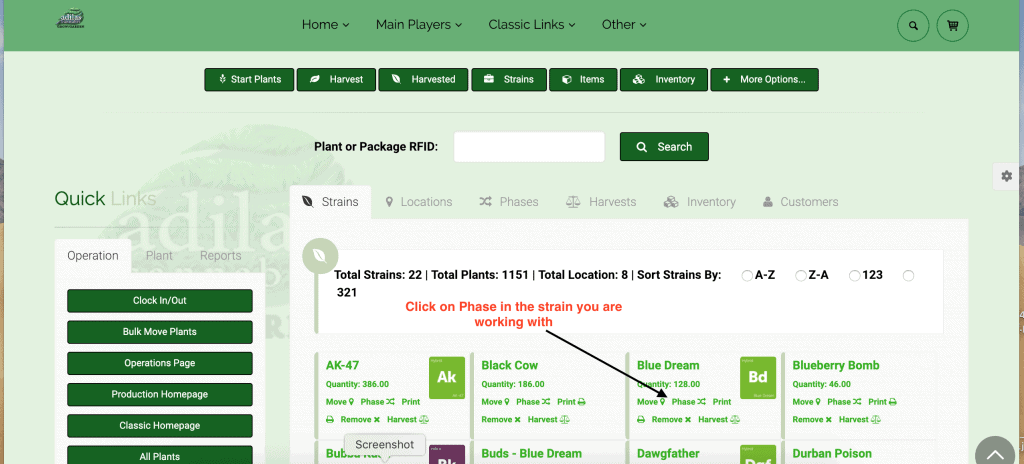Switch to the Harvests tab
The height and width of the screenshot is (464, 1024).
[x=601, y=202]
